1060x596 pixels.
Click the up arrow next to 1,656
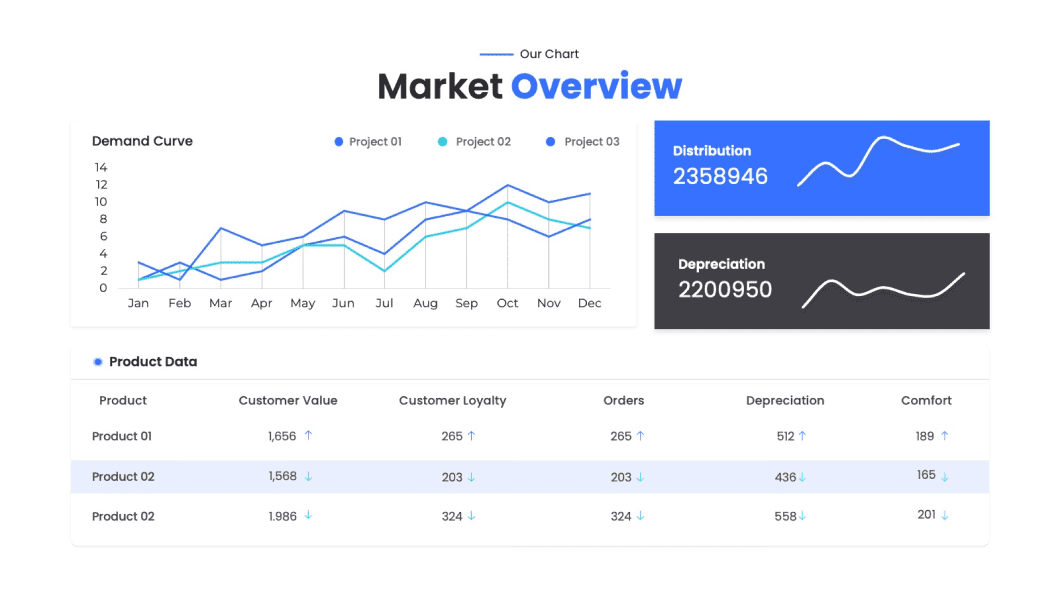[308, 436]
